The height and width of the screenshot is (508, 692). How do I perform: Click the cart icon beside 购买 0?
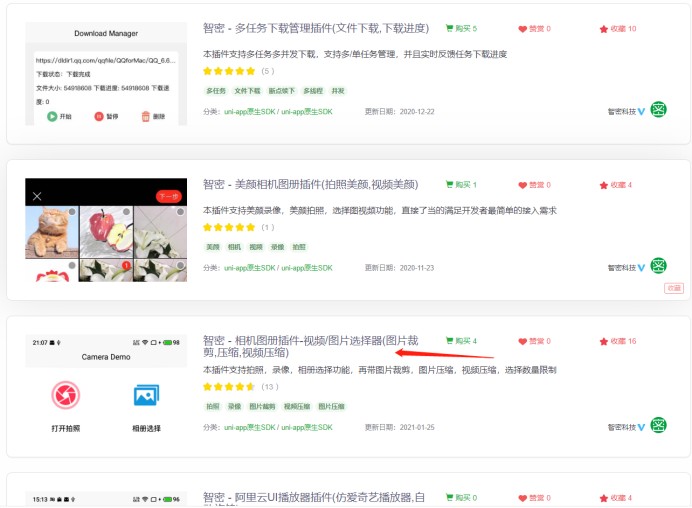coord(449,497)
